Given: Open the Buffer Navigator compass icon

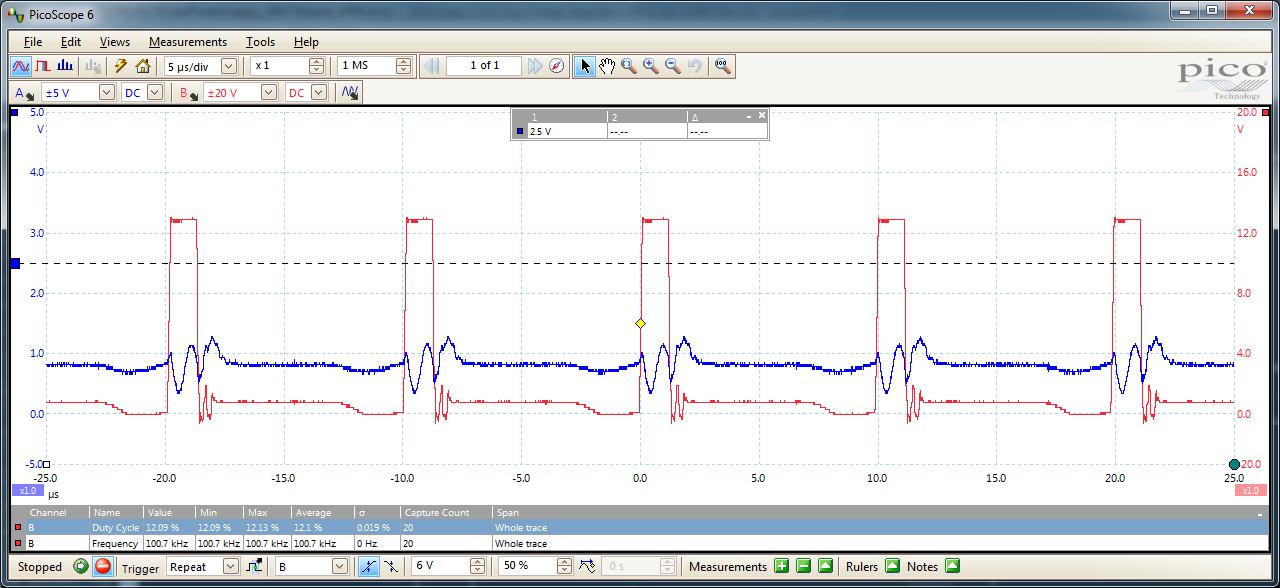Looking at the screenshot, I should coord(557,66).
